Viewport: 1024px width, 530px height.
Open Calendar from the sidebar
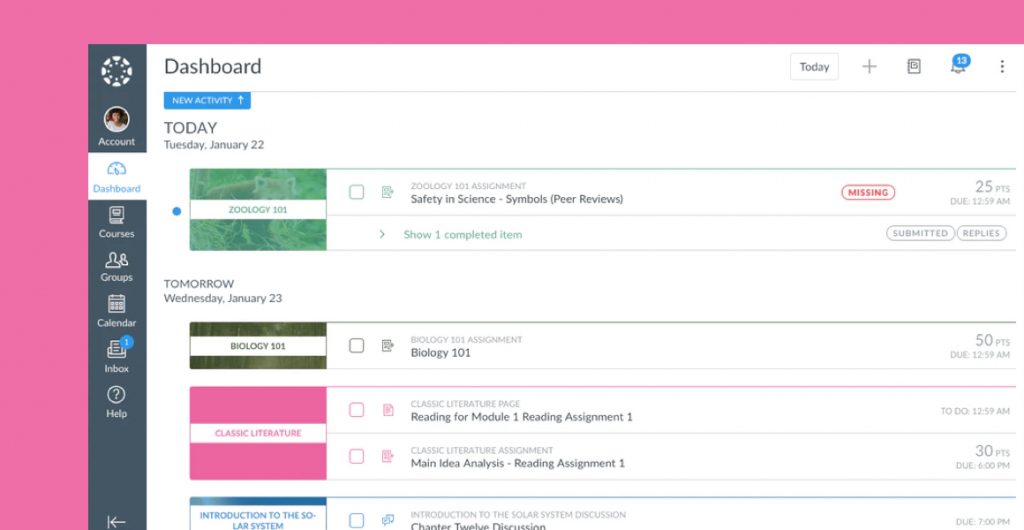117,311
